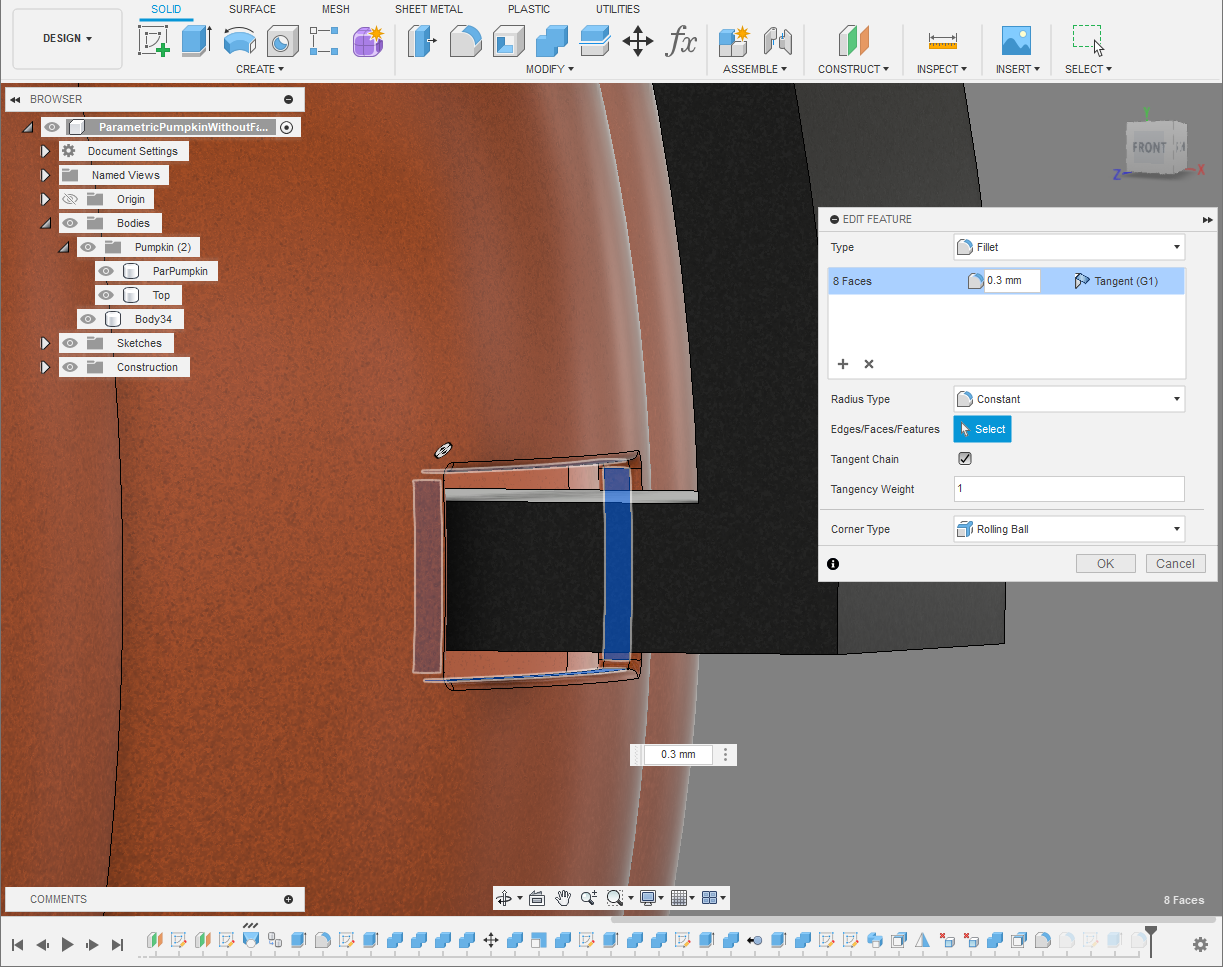Toggle visibility of Body34
This screenshot has height=967, width=1223.
(x=88, y=319)
